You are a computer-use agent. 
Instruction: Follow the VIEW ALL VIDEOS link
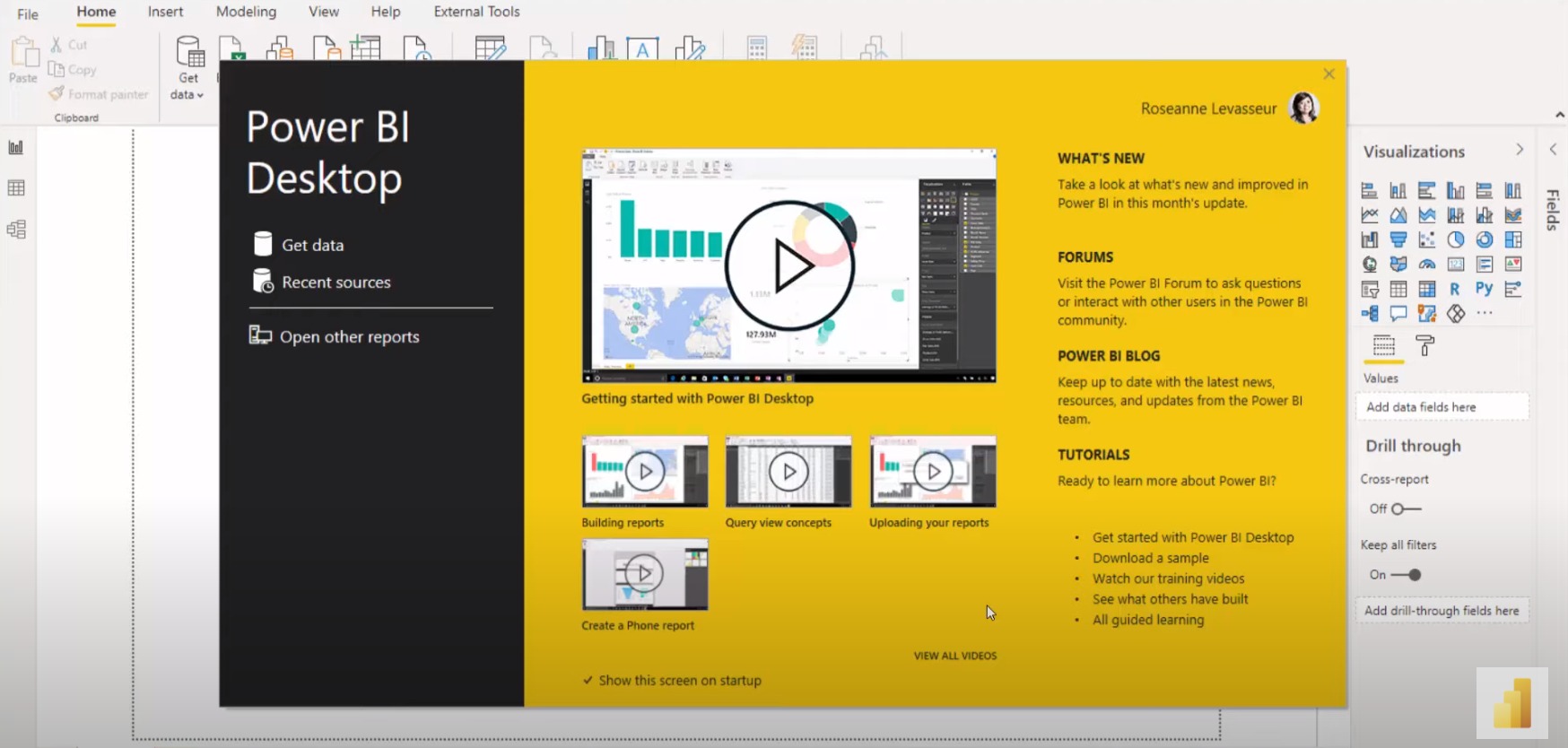tap(954, 656)
